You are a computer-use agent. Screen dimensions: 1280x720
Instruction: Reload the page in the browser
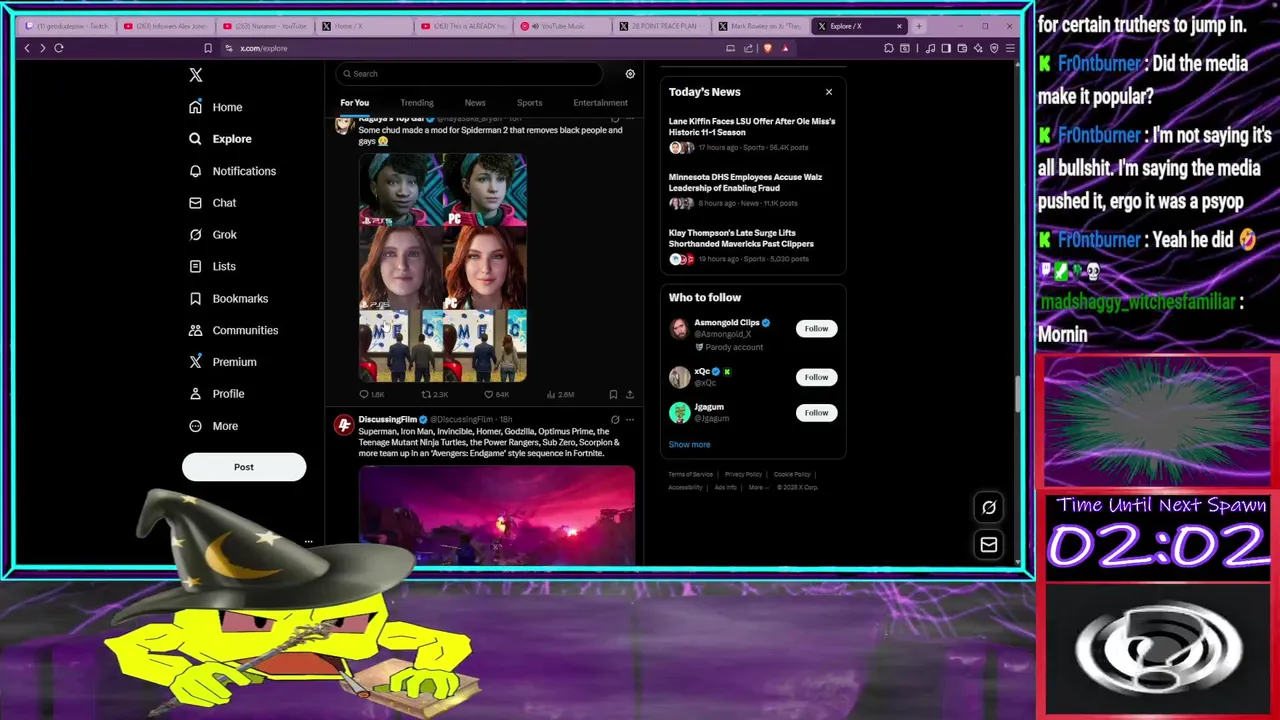[x=59, y=48]
